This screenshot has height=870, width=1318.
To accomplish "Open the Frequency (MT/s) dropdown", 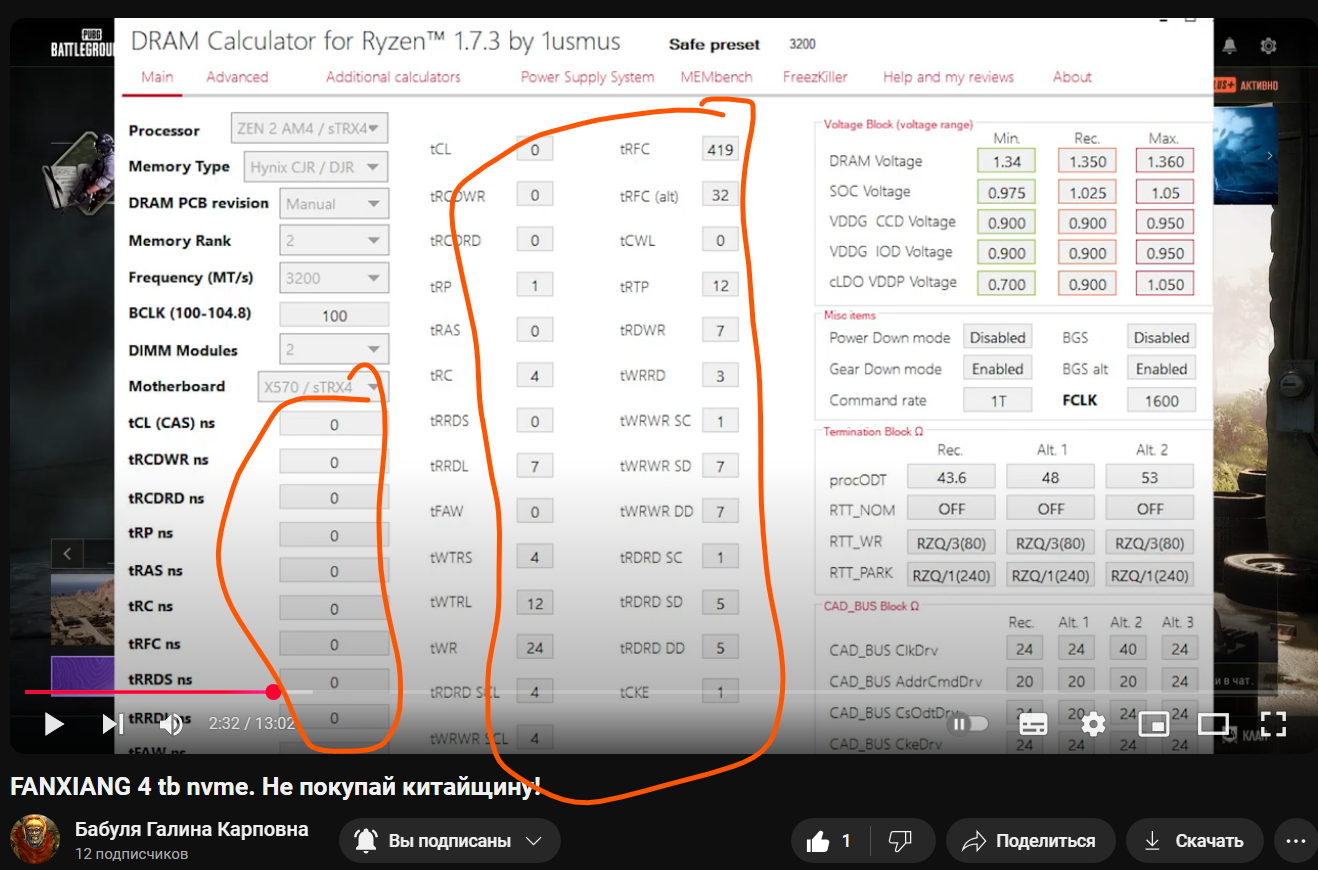I will tap(334, 278).
